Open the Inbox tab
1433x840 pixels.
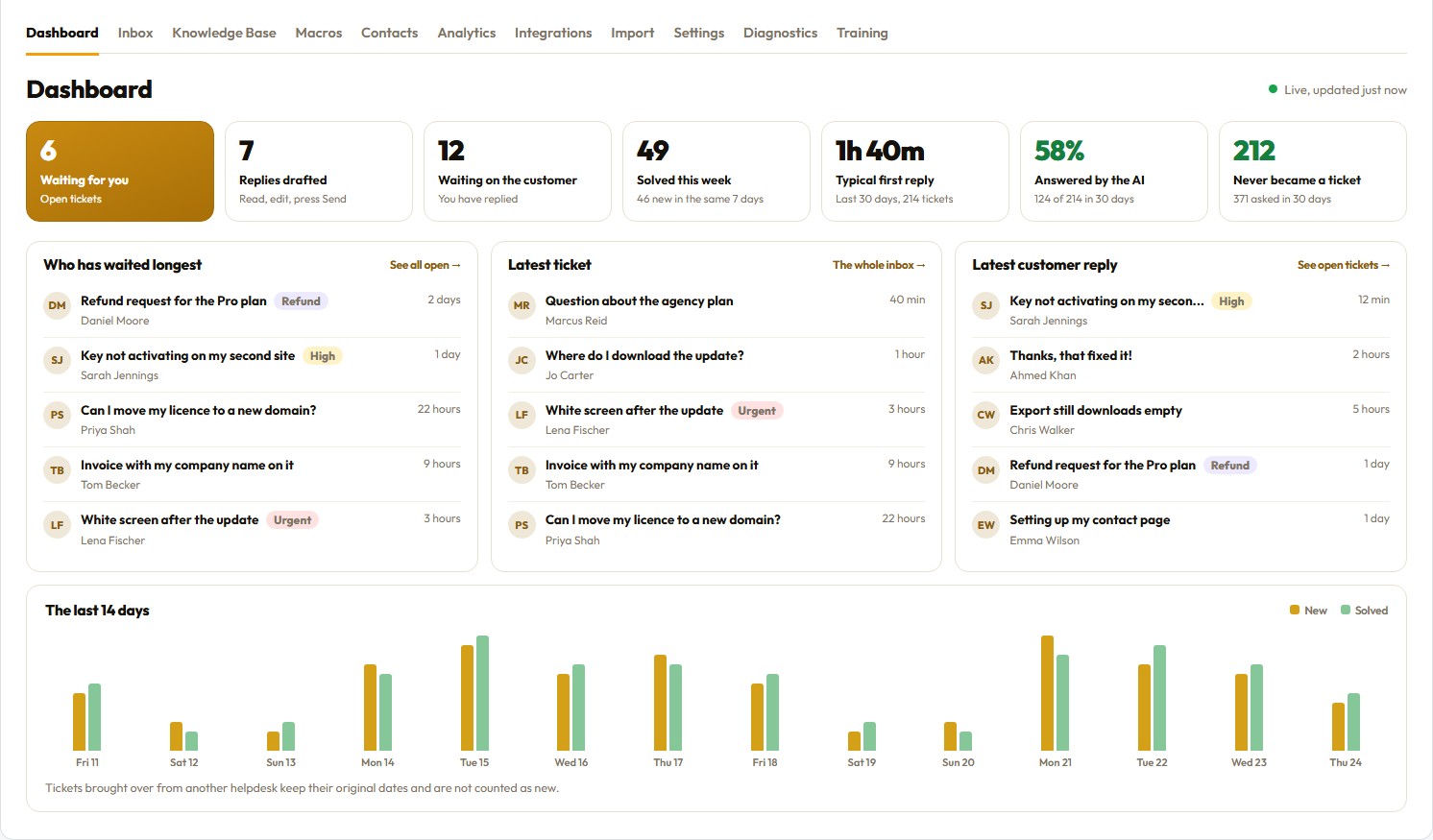pyautogui.click(x=135, y=33)
